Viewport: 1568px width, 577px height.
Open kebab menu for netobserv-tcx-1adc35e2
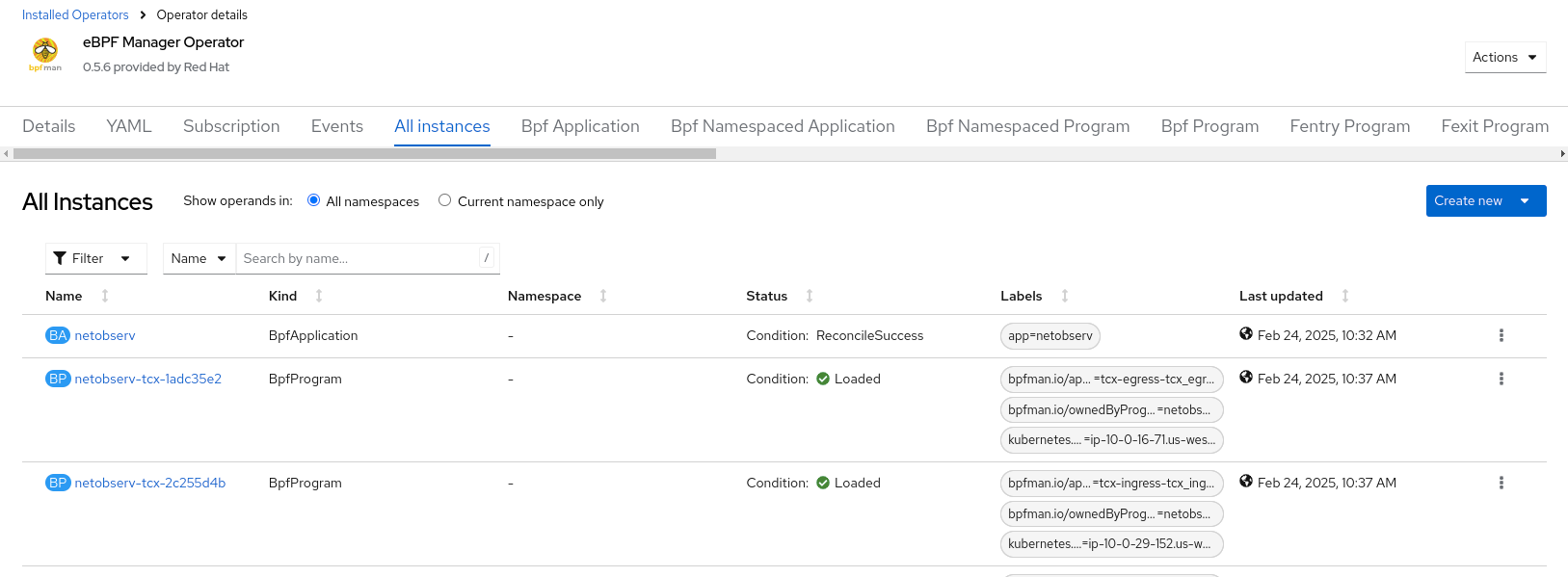(x=1501, y=379)
